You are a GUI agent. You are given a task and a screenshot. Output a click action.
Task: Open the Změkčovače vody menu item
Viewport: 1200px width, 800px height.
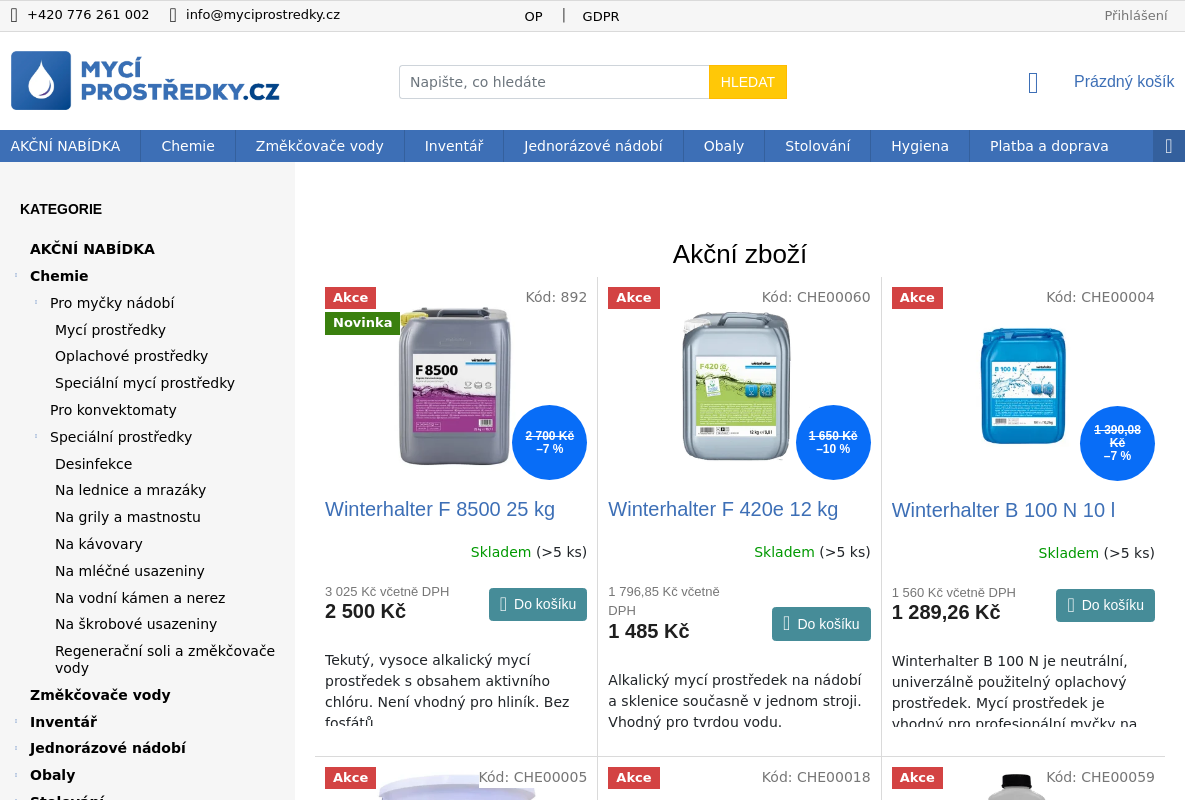pos(320,146)
